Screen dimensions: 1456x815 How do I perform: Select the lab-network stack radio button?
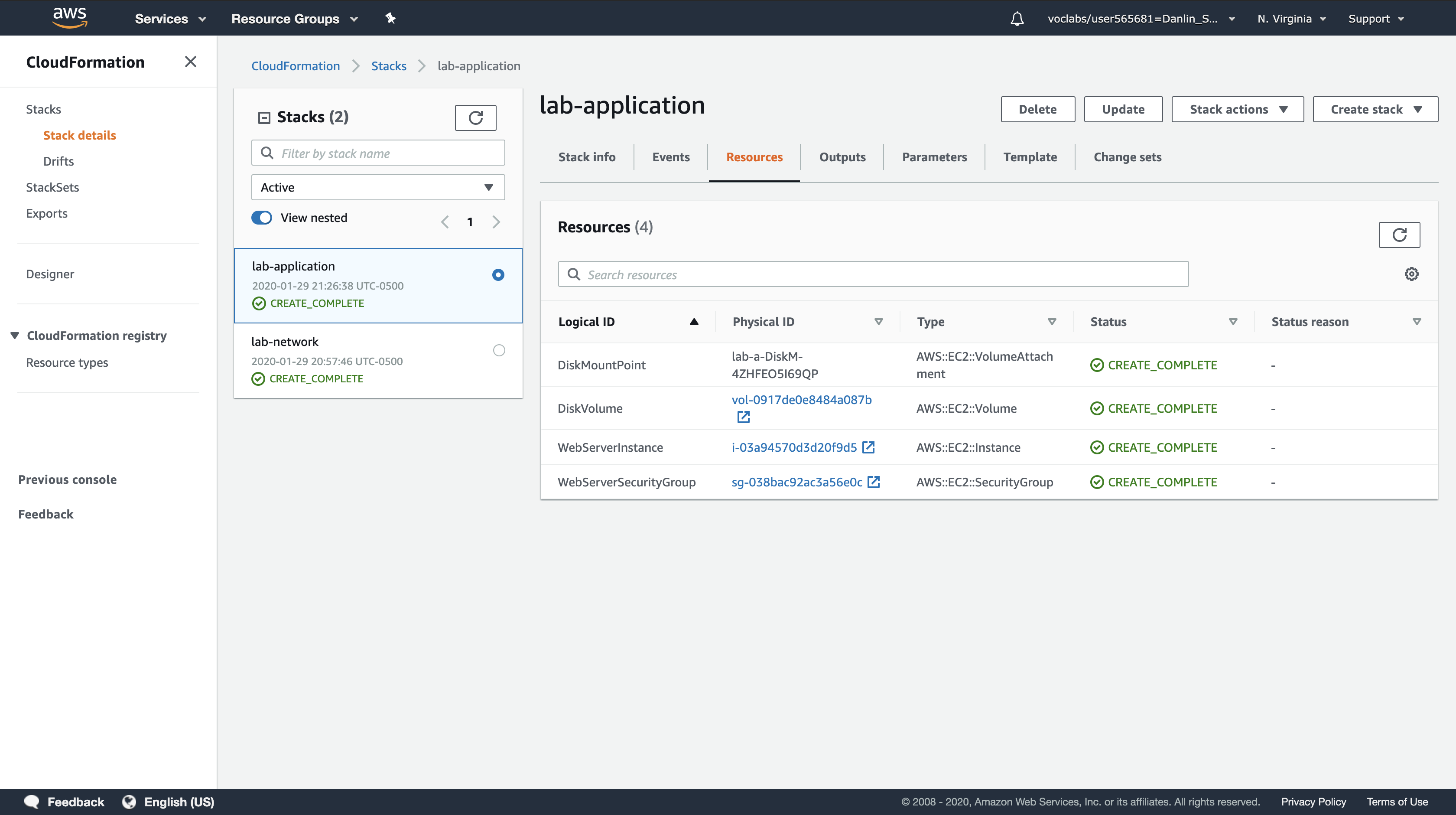(x=498, y=350)
